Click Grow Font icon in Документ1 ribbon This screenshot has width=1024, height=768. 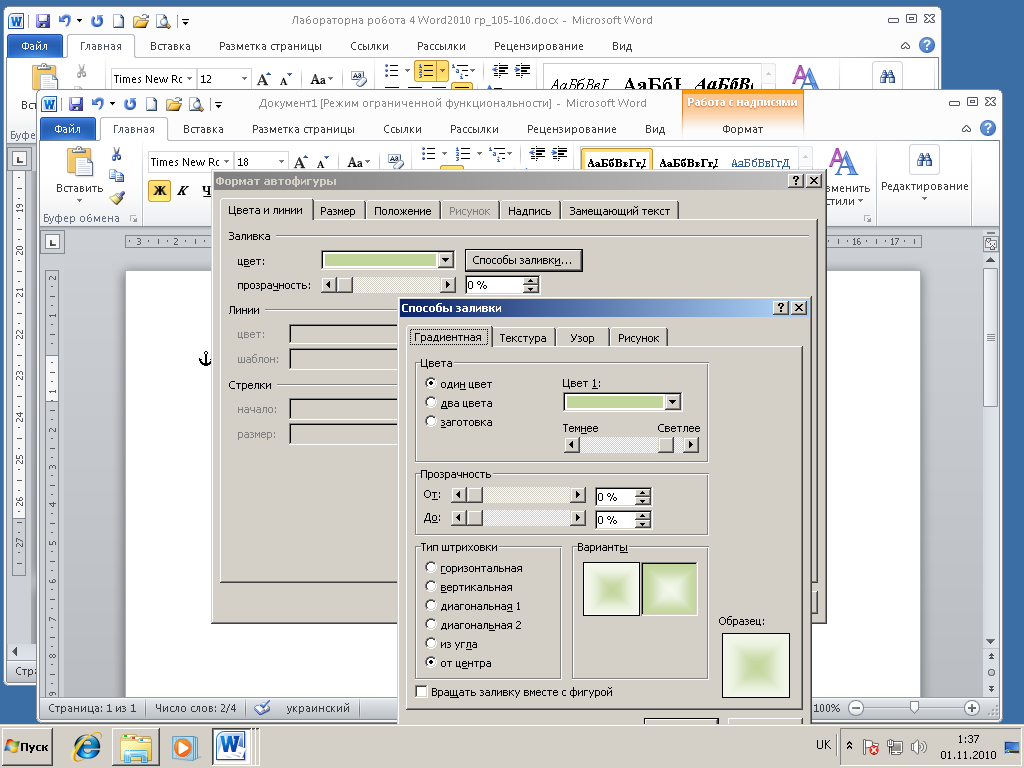[300, 162]
